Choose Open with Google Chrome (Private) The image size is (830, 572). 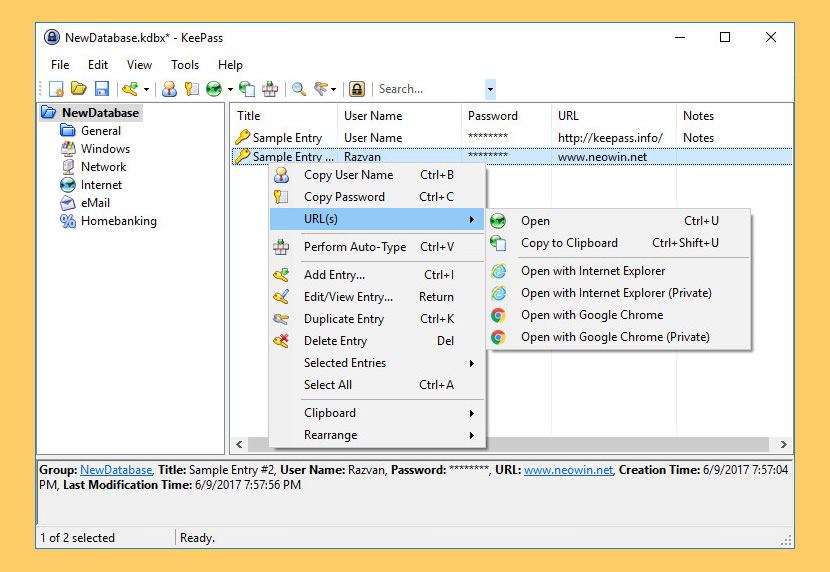(x=618, y=337)
